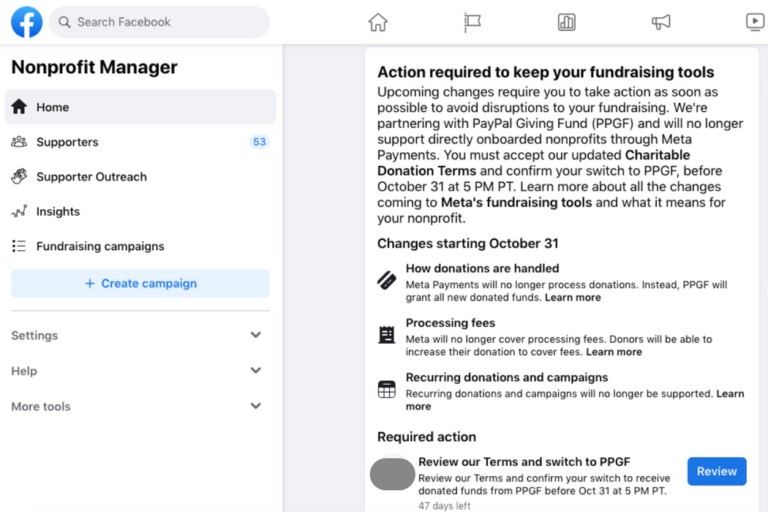This screenshot has height=512, width=768.
Task: Click Learn more under Processing fees
Action: coord(614,352)
